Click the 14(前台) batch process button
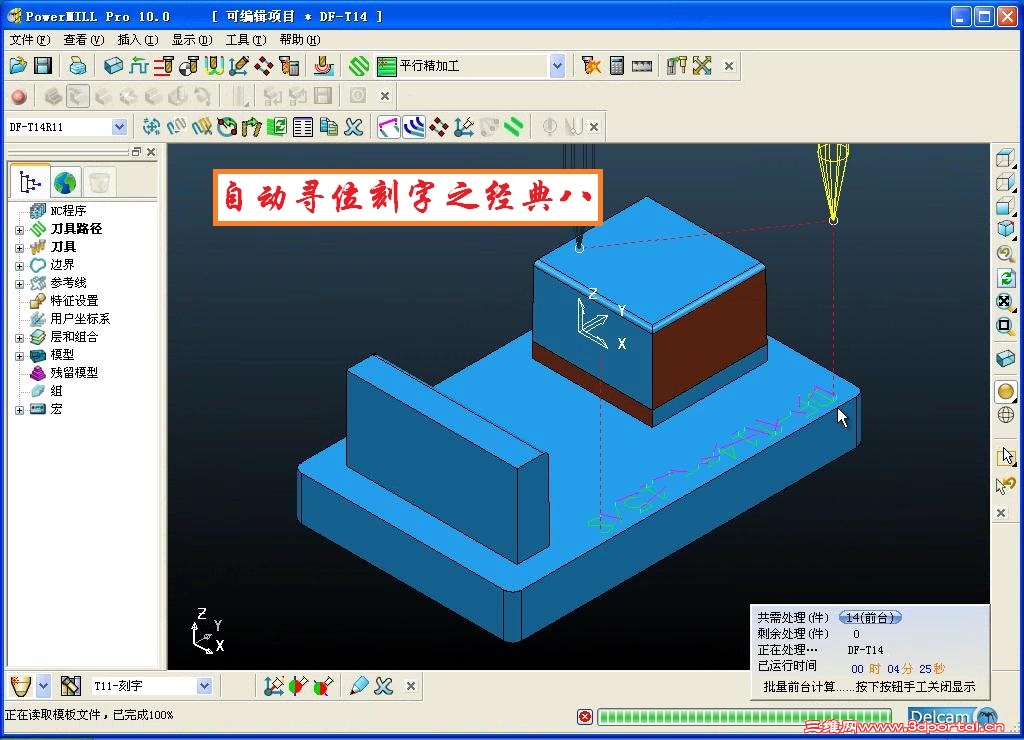 tap(870, 617)
